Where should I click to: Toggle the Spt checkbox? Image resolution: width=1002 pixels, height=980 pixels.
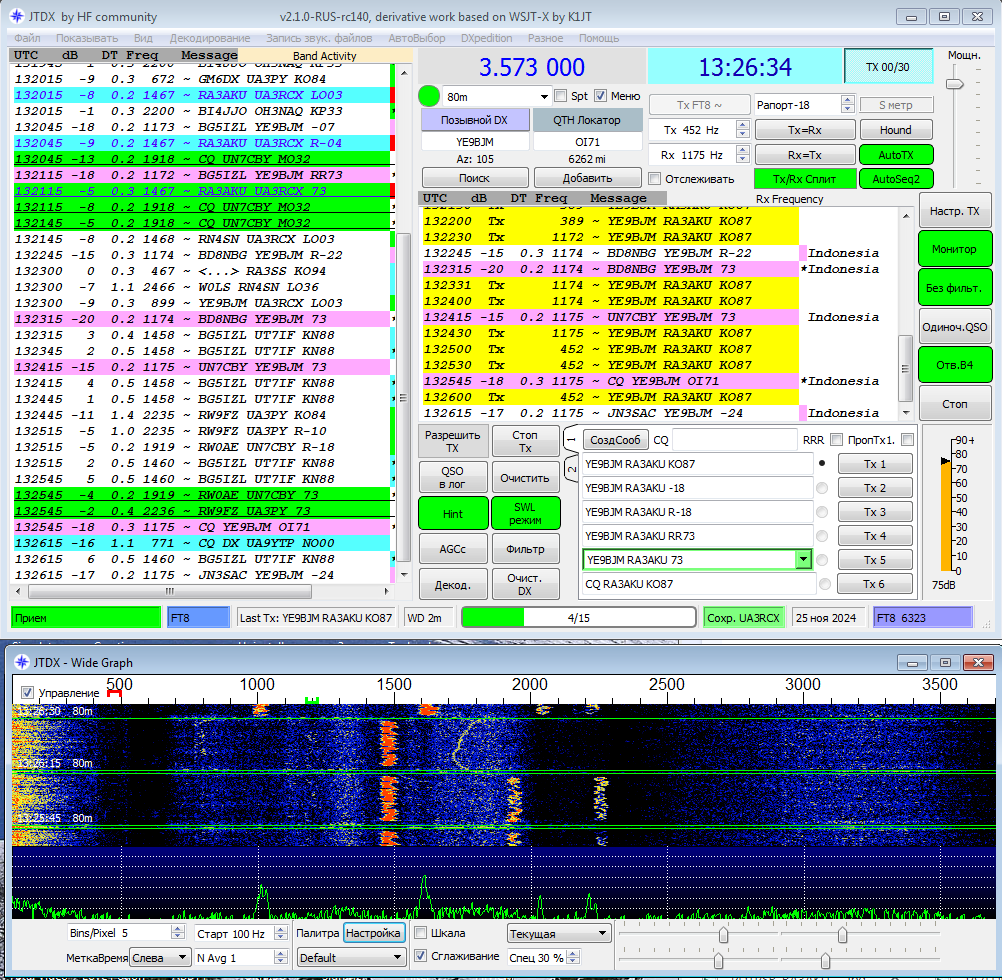tap(562, 96)
